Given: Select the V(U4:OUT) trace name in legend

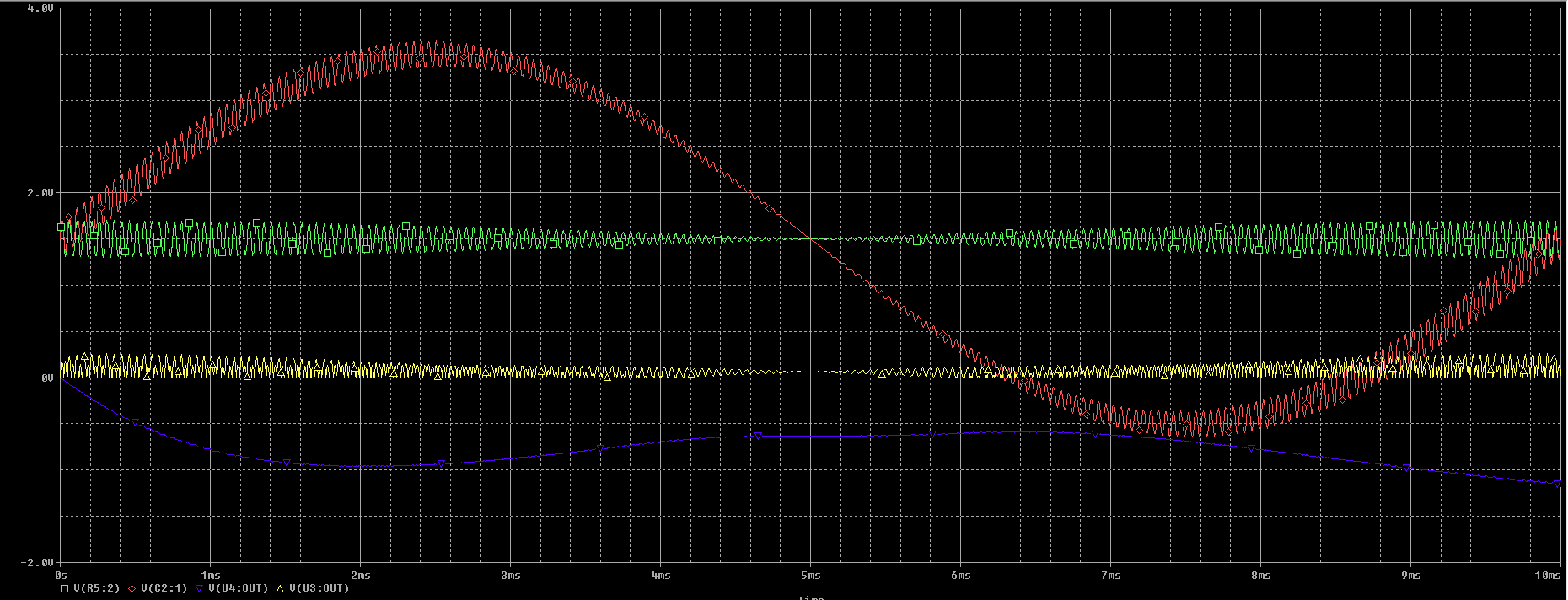Looking at the screenshot, I should pos(239,588).
